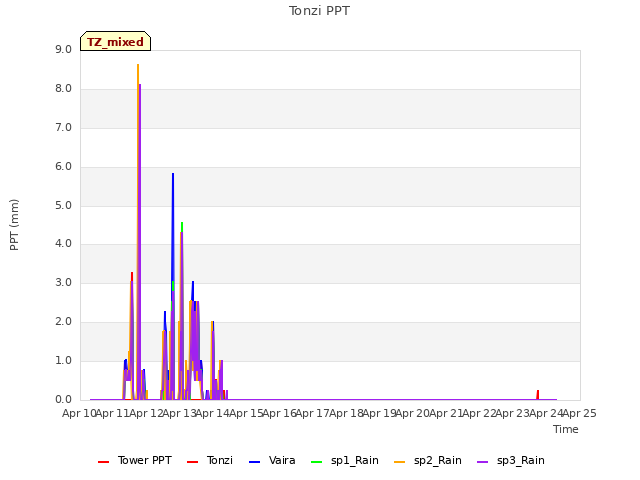
Task: Toggle the sp1_Rain legend entry
Action: tap(344, 460)
